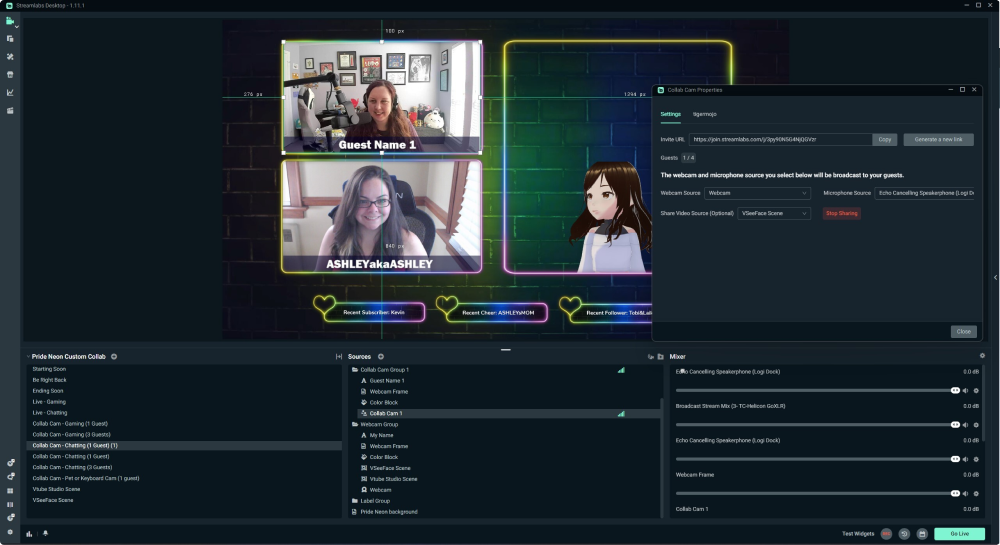
Task: Click Stop Sharing button
Action: 841,214
